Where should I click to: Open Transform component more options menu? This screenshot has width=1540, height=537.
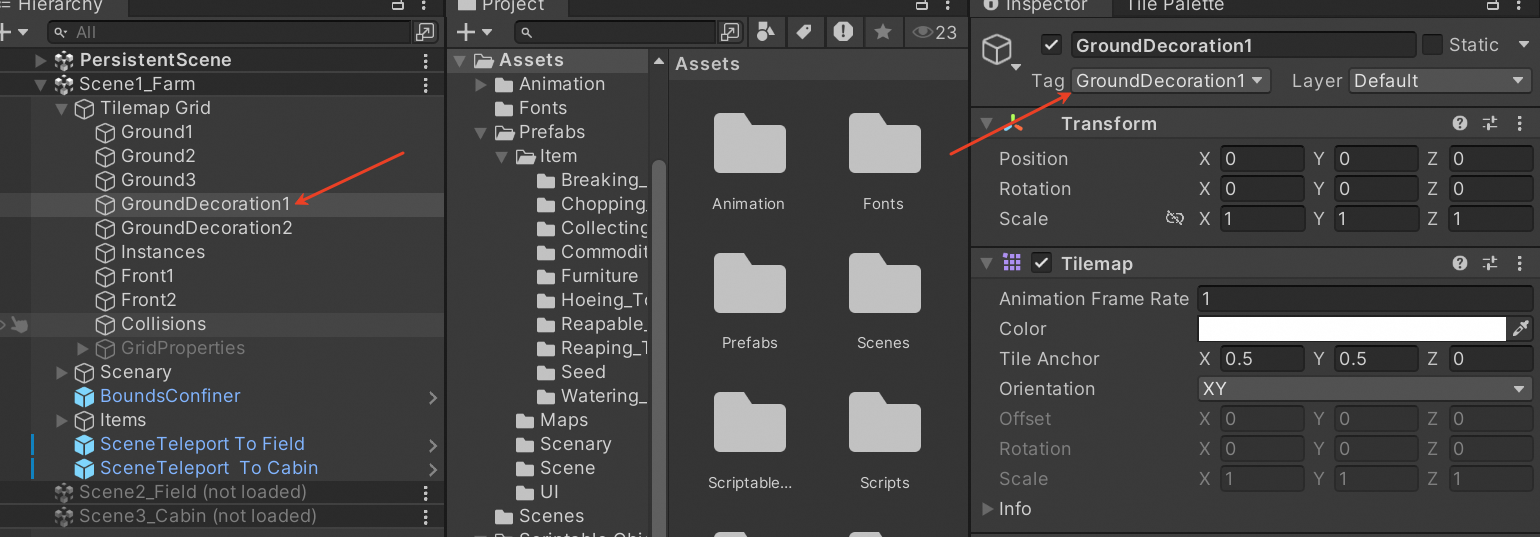(1520, 123)
